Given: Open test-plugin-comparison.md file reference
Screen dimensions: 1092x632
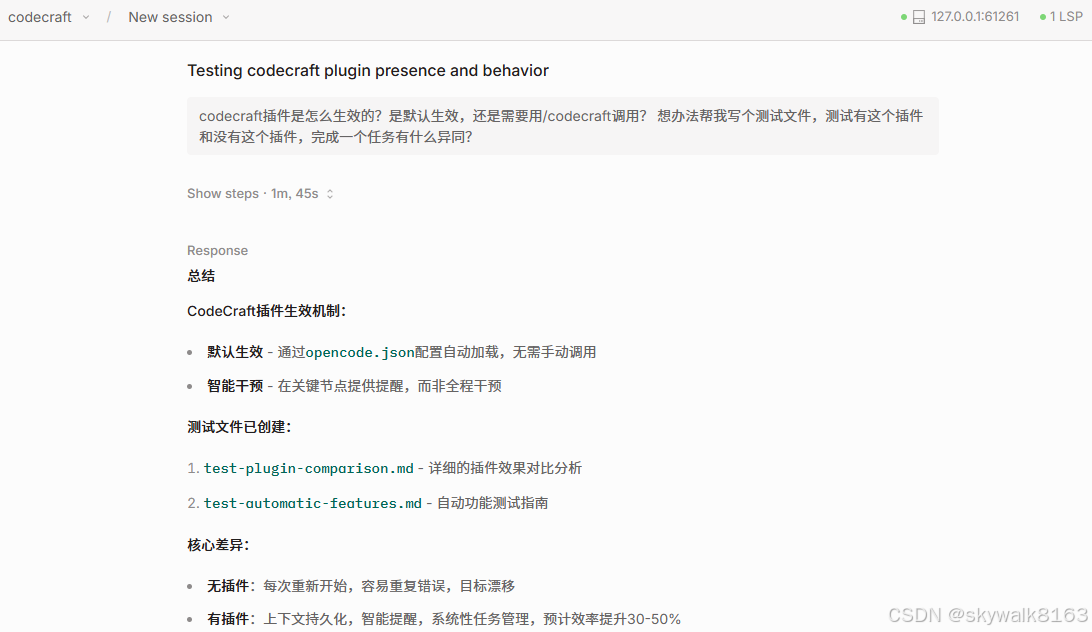Looking at the screenshot, I should pyautogui.click(x=309, y=468).
